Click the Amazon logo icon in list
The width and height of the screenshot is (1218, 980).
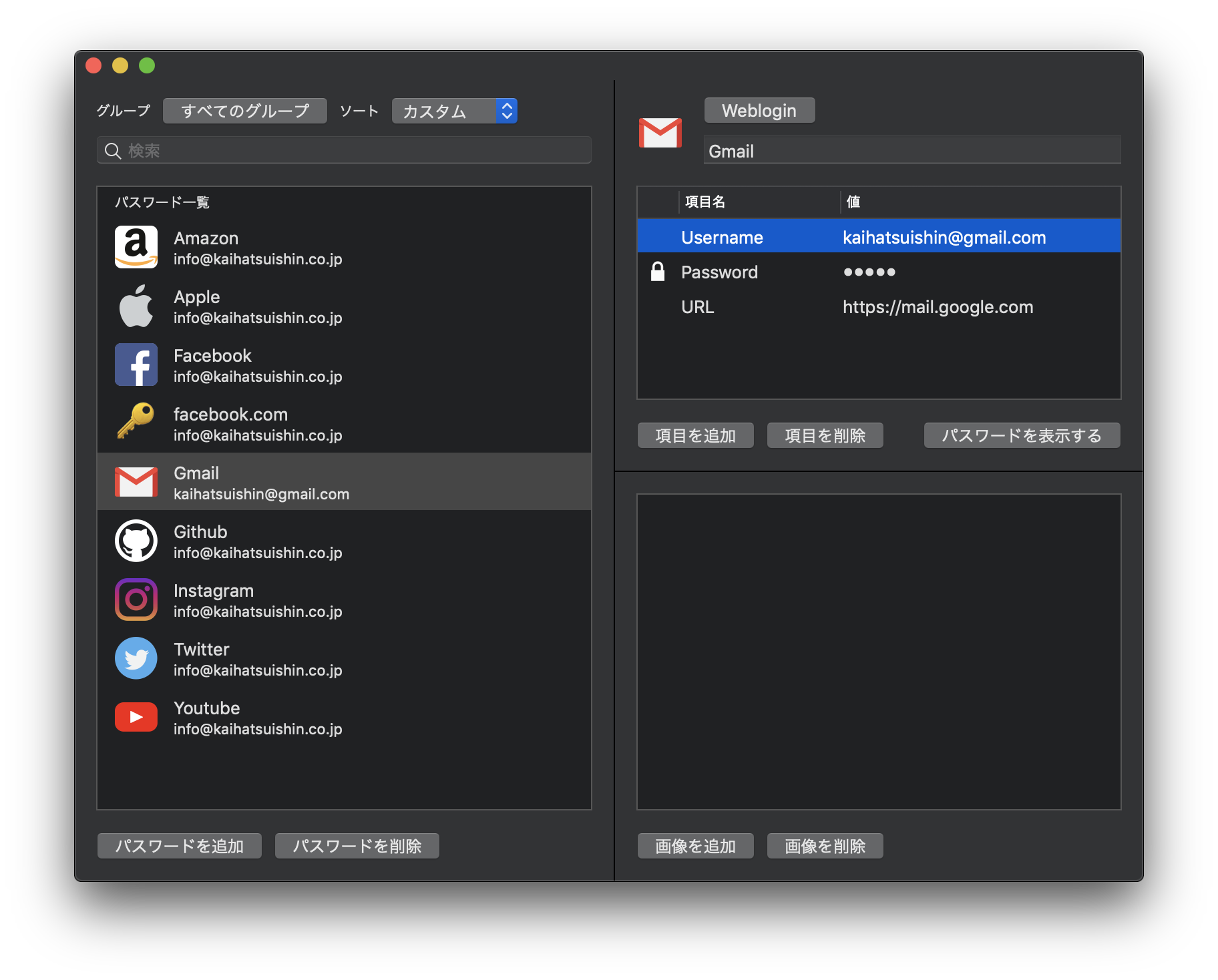[136, 247]
